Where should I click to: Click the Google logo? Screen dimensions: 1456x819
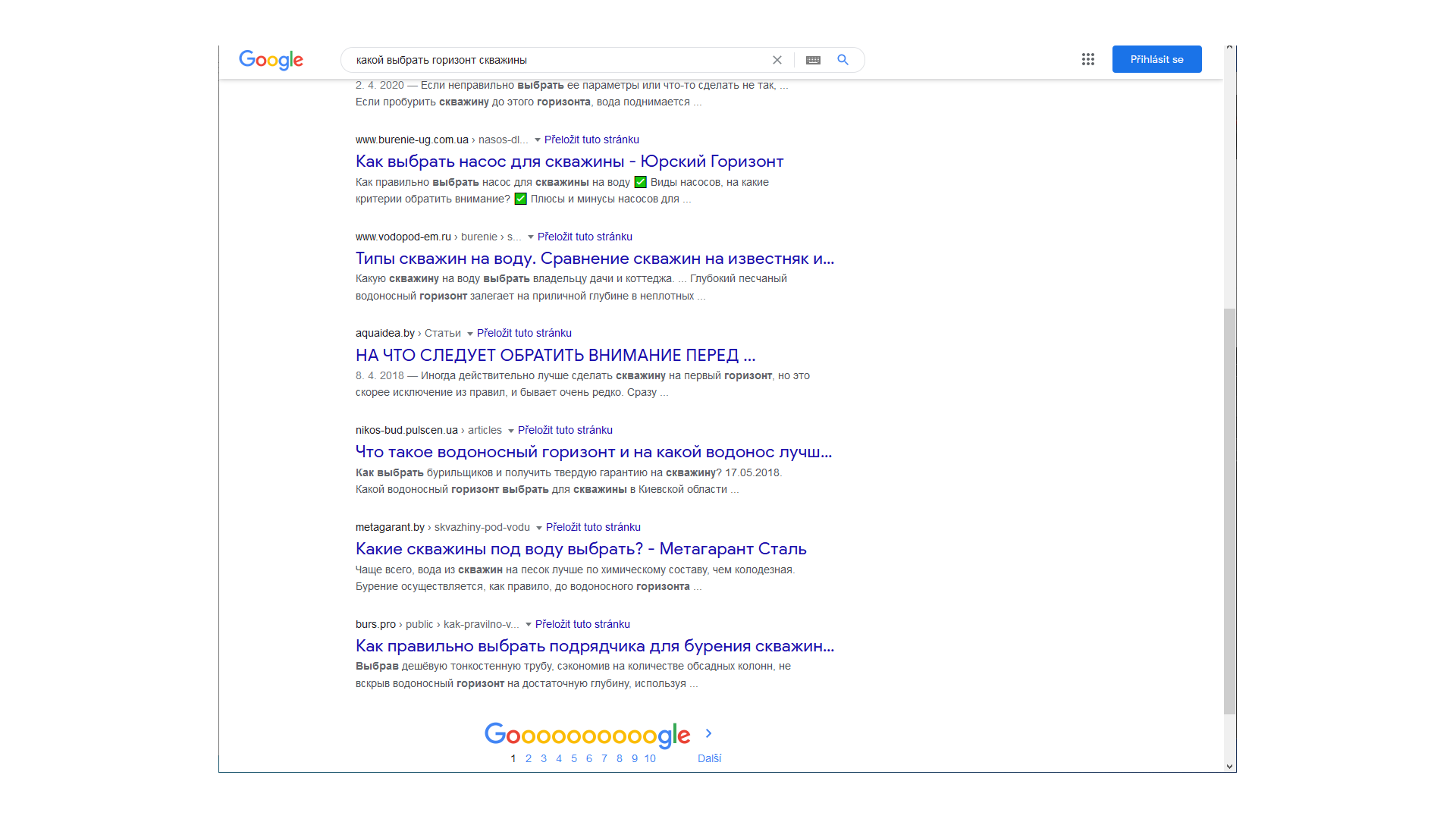point(271,60)
